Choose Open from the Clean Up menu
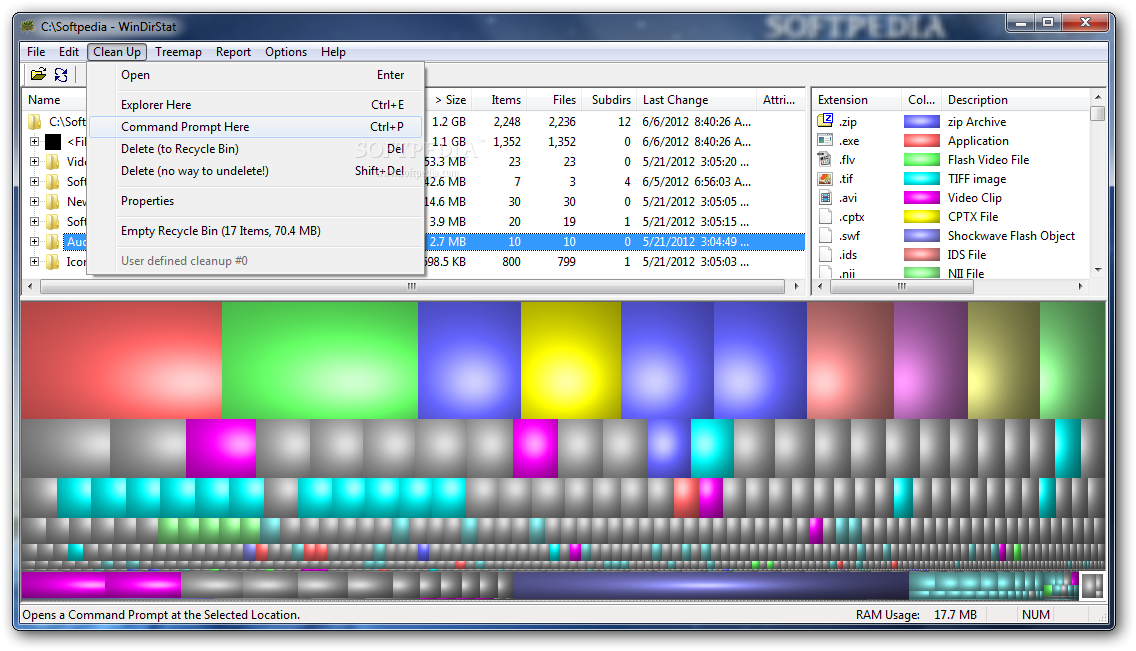Viewport: 1136px width, 651px height. (256, 75)
